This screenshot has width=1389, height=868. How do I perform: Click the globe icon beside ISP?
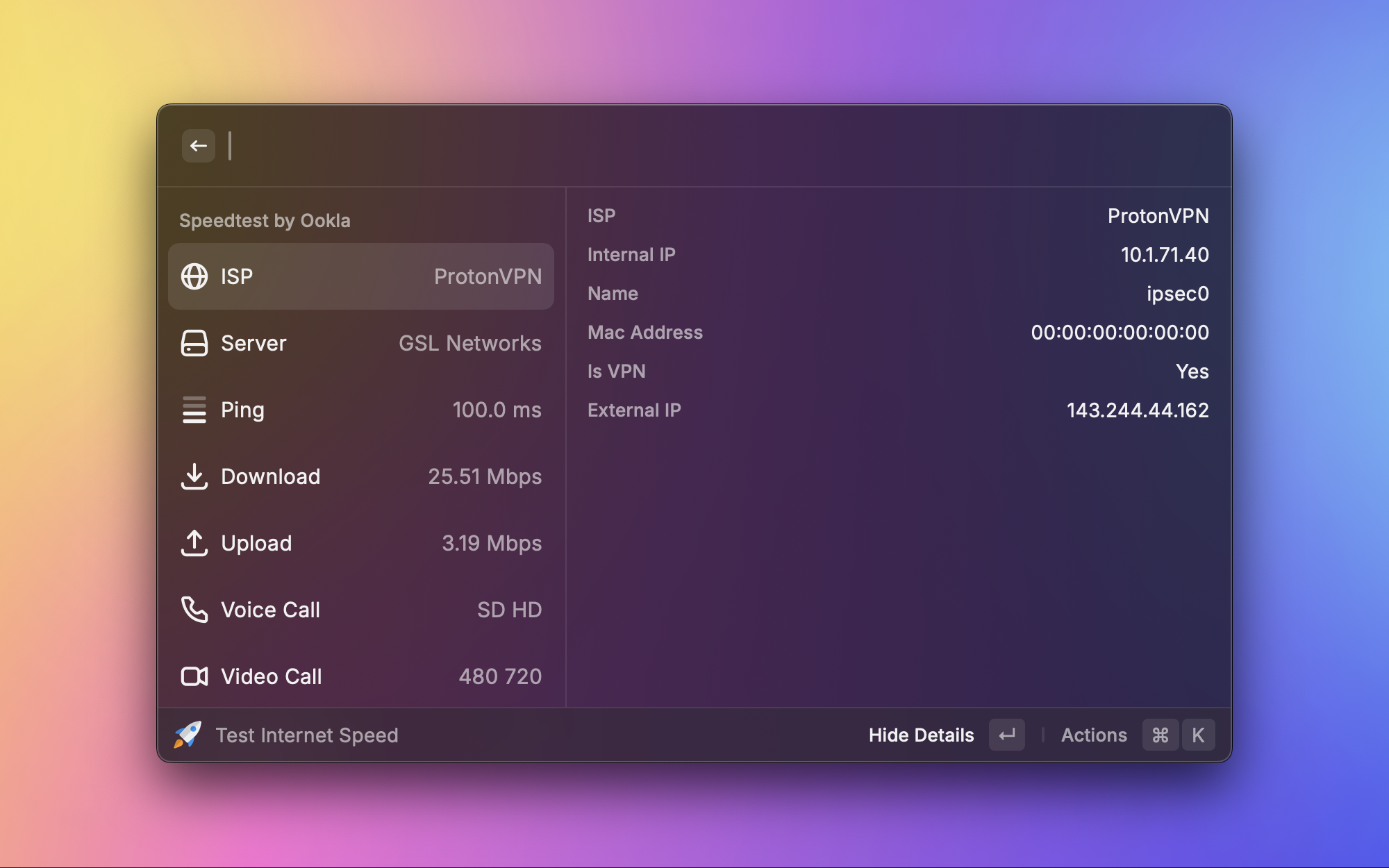[x=194, y=276]
